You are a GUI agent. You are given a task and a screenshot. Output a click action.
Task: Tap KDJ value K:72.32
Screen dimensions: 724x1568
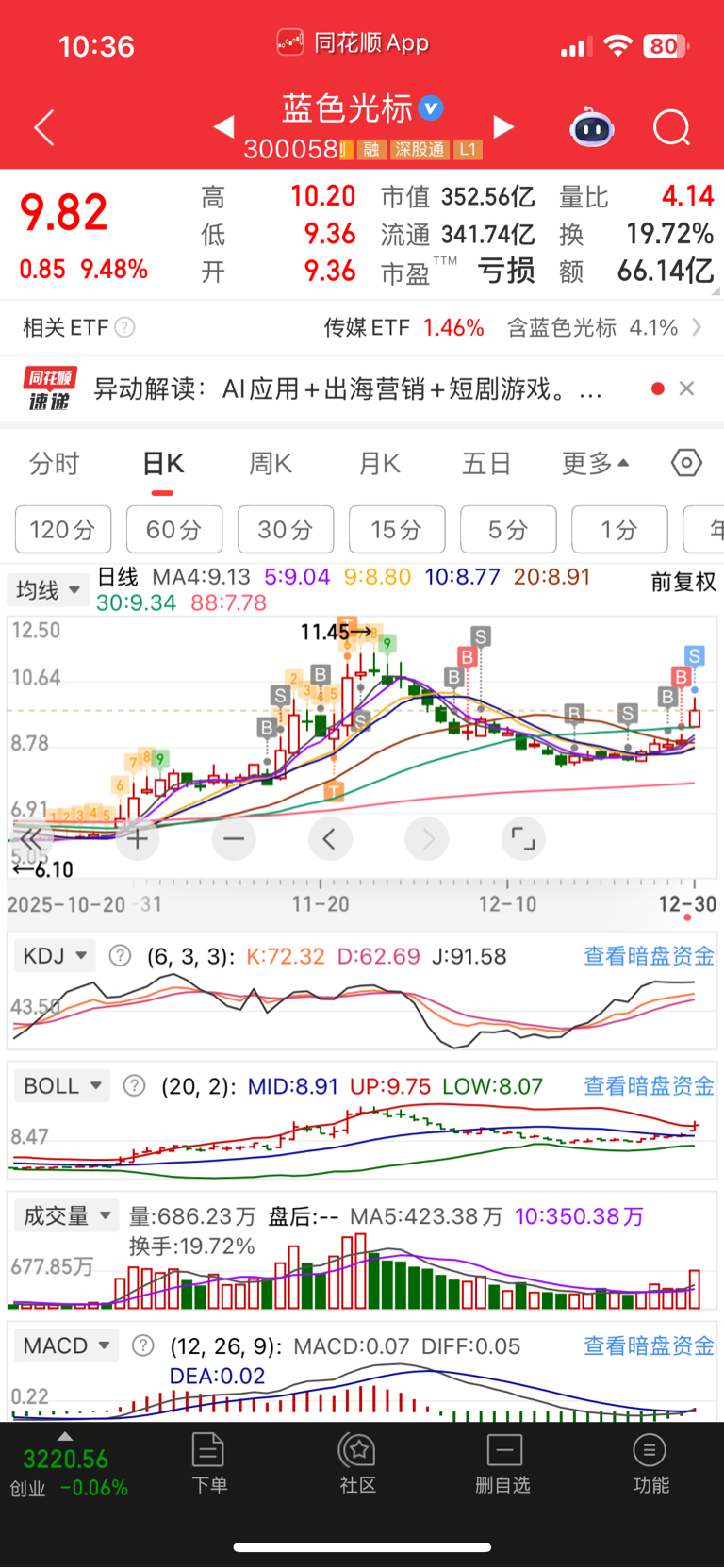285,956
